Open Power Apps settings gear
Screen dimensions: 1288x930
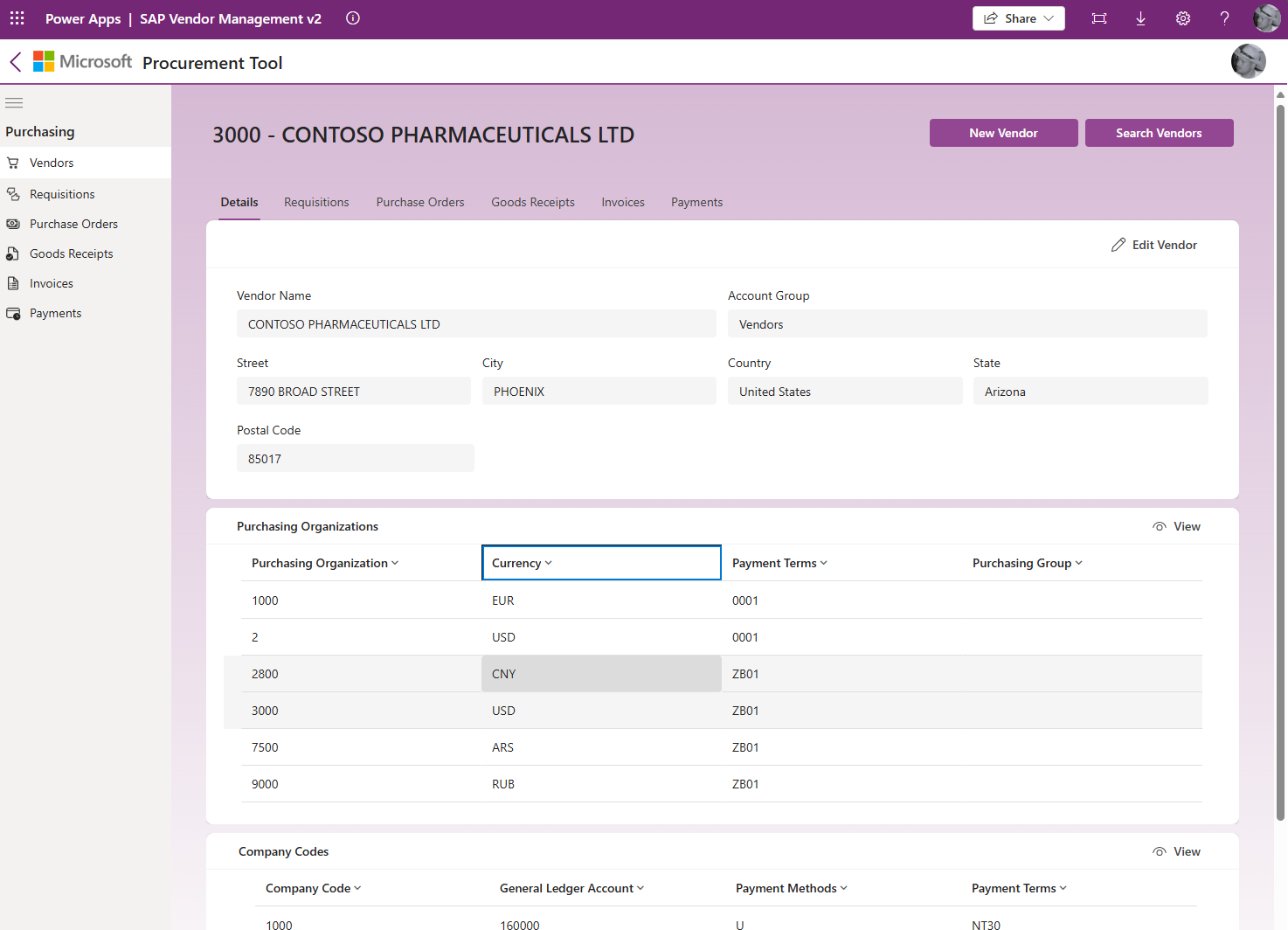pos(1182,17)
